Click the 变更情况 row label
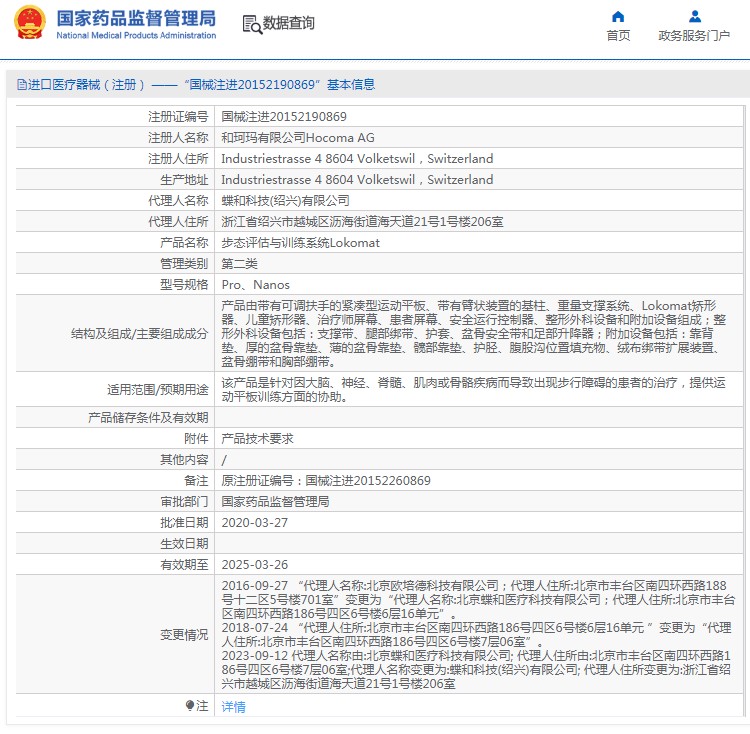The image size is (750, 734). click(x=184, y=635)
